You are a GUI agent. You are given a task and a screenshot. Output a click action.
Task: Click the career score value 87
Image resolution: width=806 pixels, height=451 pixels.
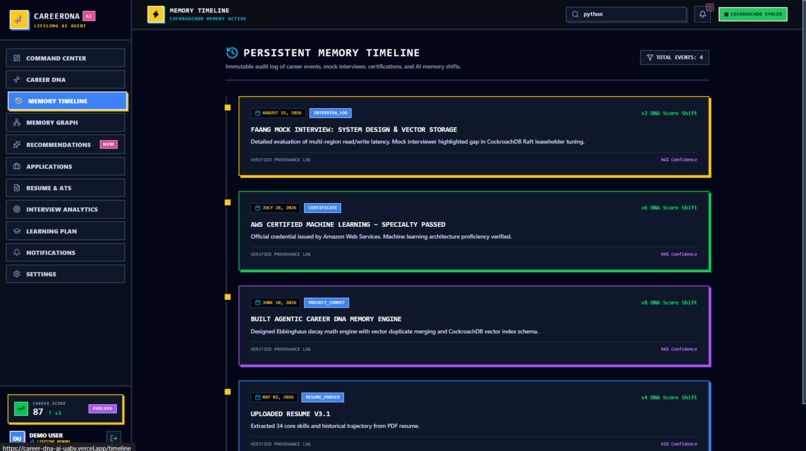pyautogui.click(x=38, y=412)
